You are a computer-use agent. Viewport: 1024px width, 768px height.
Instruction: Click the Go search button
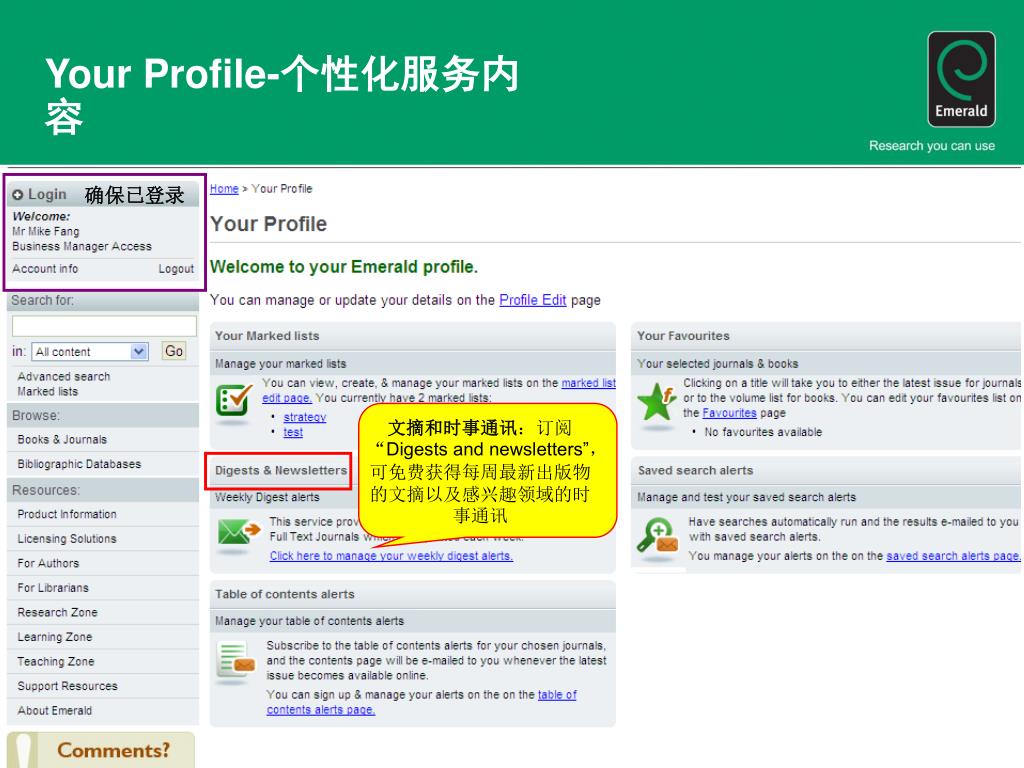pyautogui.click(x=174, y=351)
